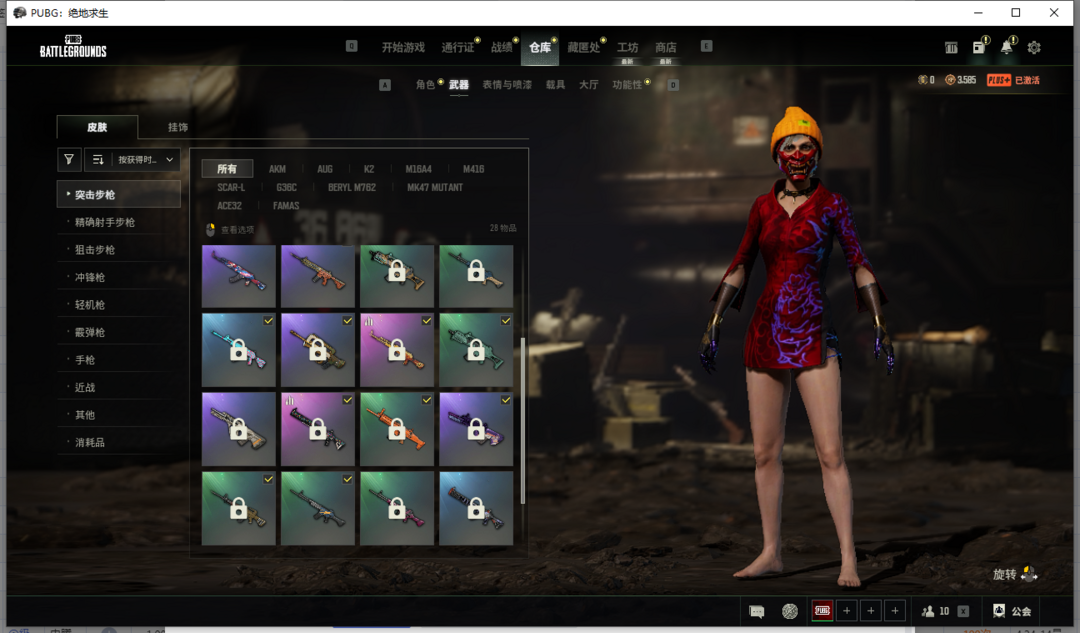Image resolution: width=1080 pixels, height=633 pixels.
Task: Filter skins by M416
Action: 473,169
